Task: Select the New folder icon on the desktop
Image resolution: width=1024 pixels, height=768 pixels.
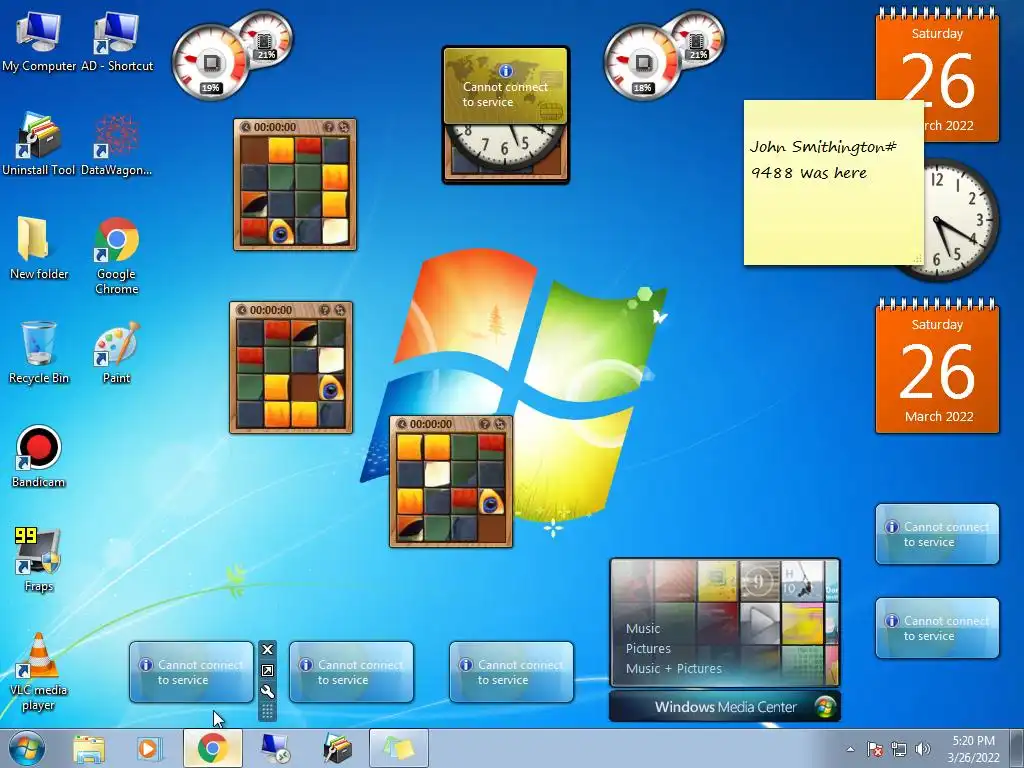Action: tap(39, 248)
